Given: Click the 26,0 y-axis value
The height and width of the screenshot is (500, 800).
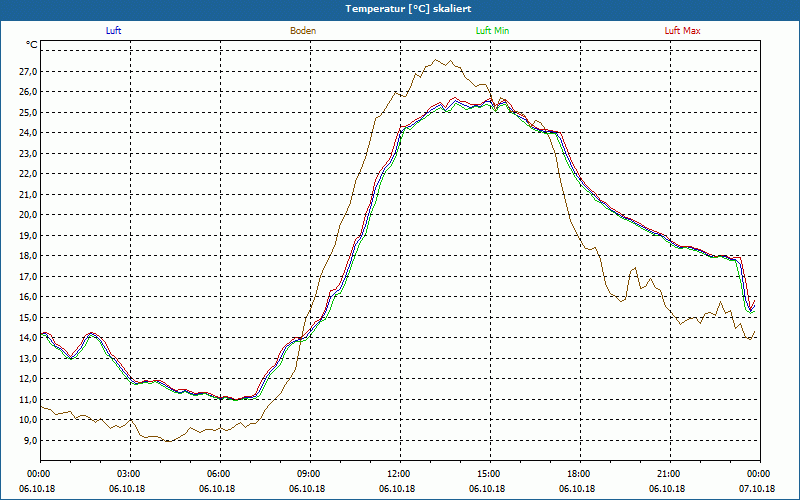Looking at the screenshot, I should [28, 92].
